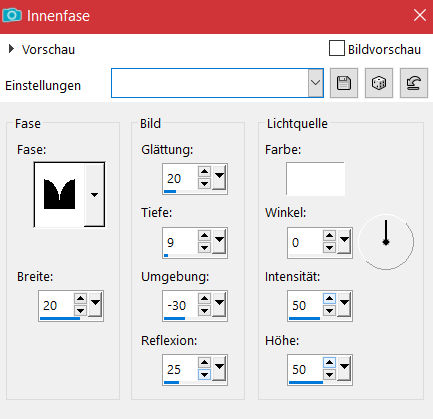Increase Glättung value with up arrow

(x=204, y=172)
